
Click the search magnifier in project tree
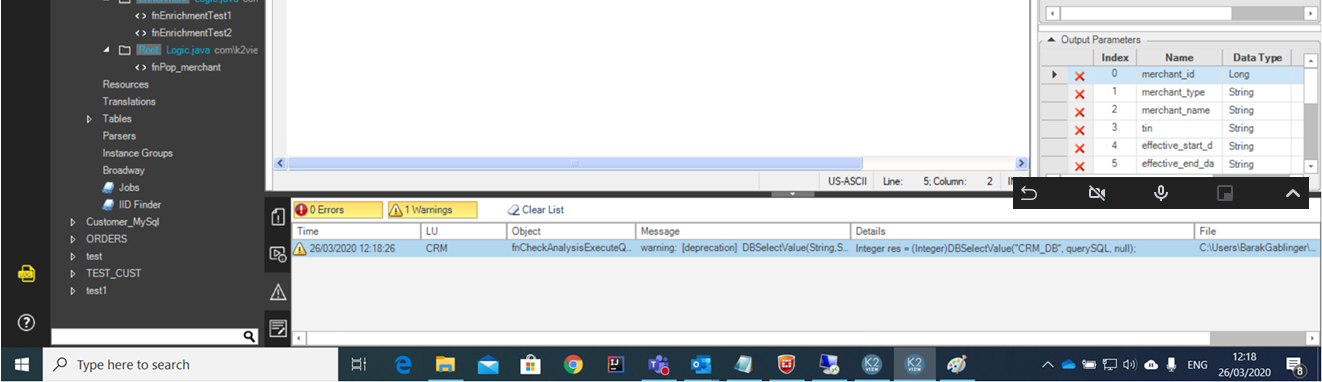249,337
